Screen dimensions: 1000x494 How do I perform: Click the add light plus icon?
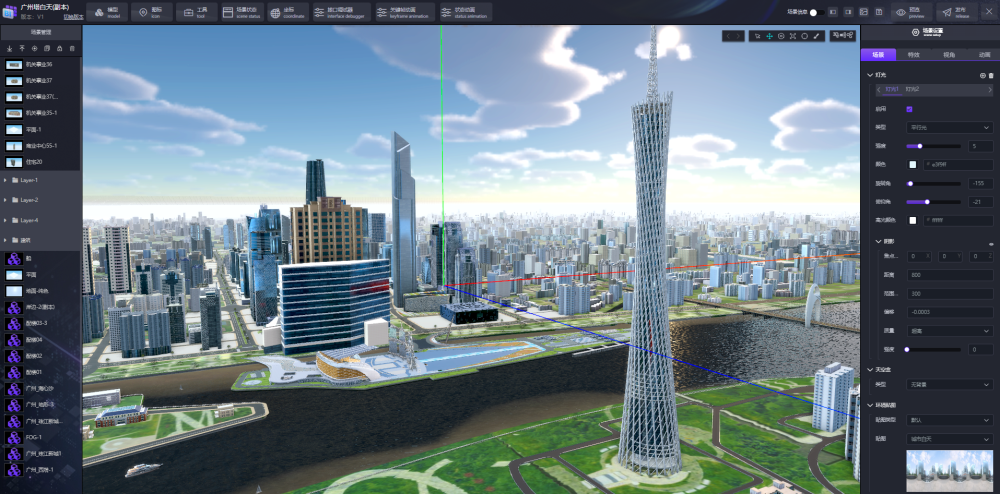[x=981, y=75]
